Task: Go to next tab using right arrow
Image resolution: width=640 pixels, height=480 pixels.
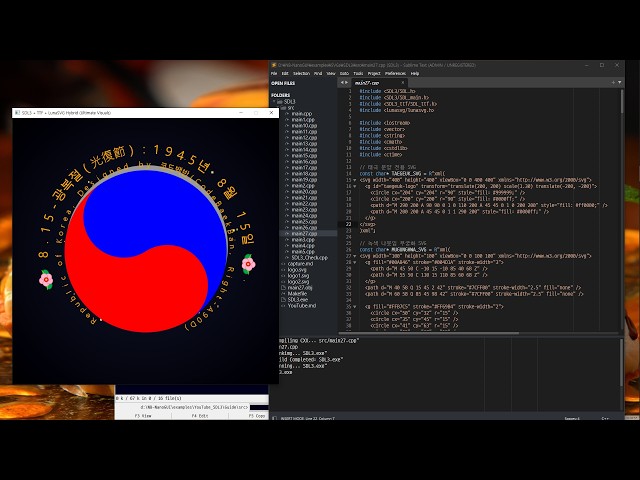Action: (347, 82)
